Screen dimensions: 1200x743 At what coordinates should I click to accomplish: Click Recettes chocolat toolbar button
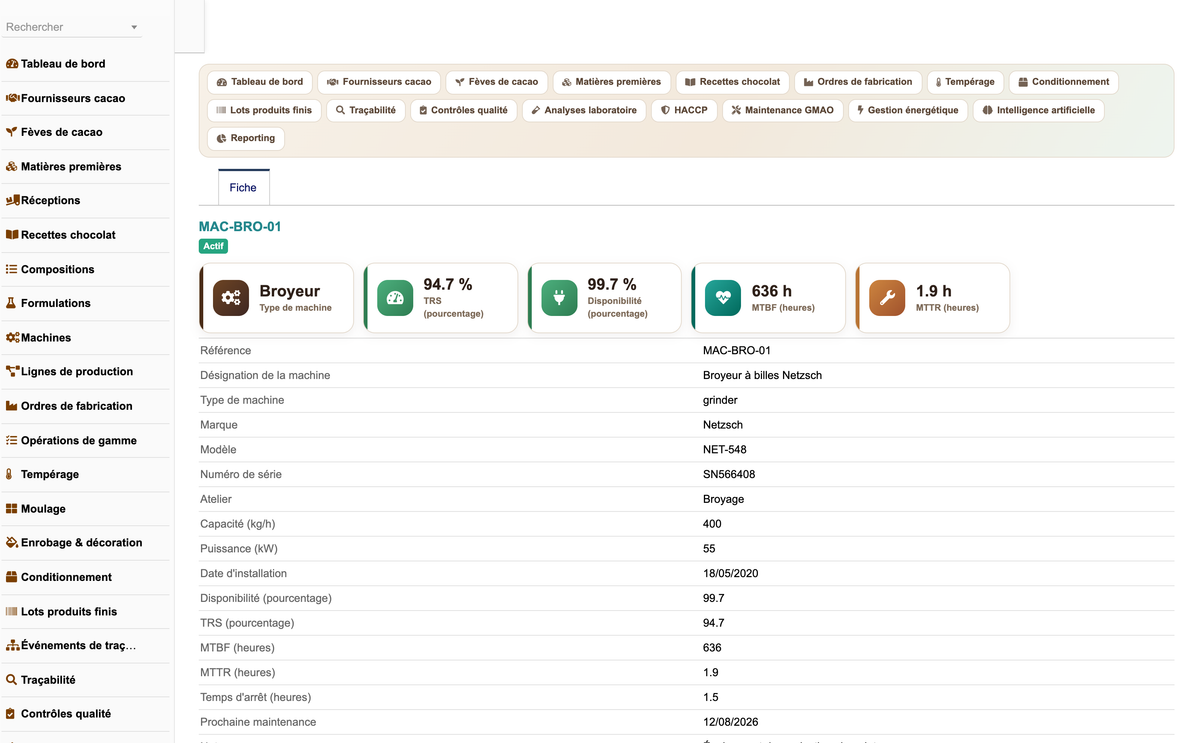732,82
